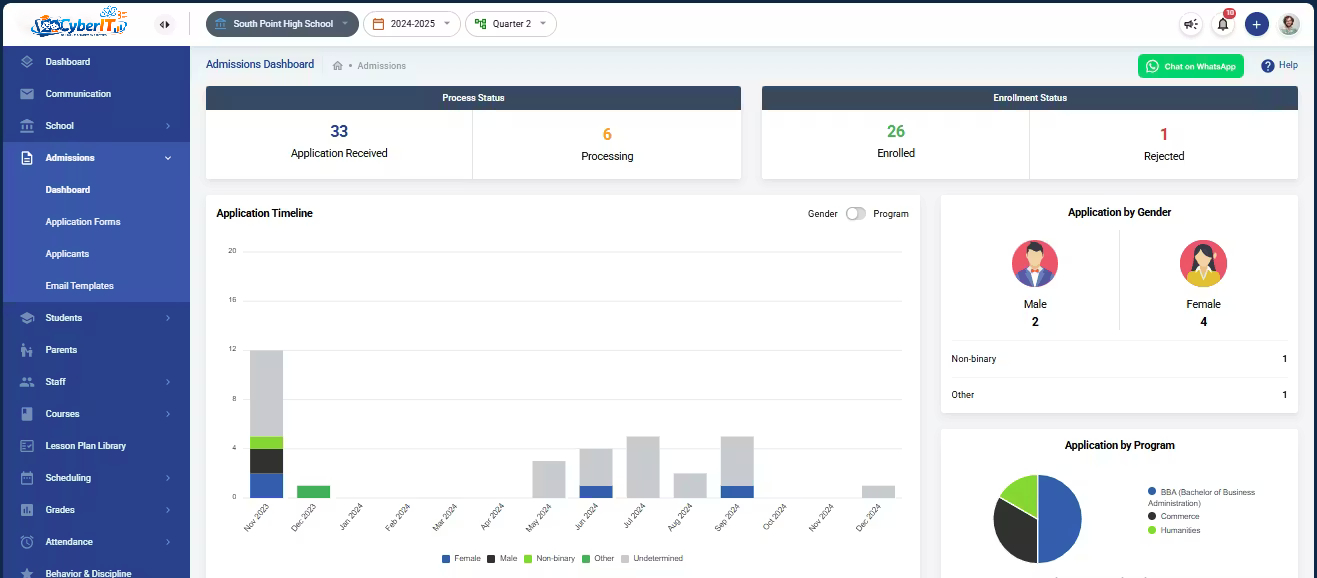Open Applicants in the Admissions submenu
This screenshot has height=578, width=1317.
tap(67, 254)
